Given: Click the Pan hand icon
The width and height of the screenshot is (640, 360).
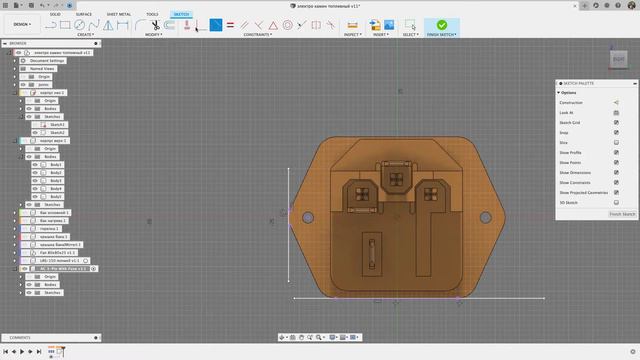Looking at the screenshot, I should 301,337.
